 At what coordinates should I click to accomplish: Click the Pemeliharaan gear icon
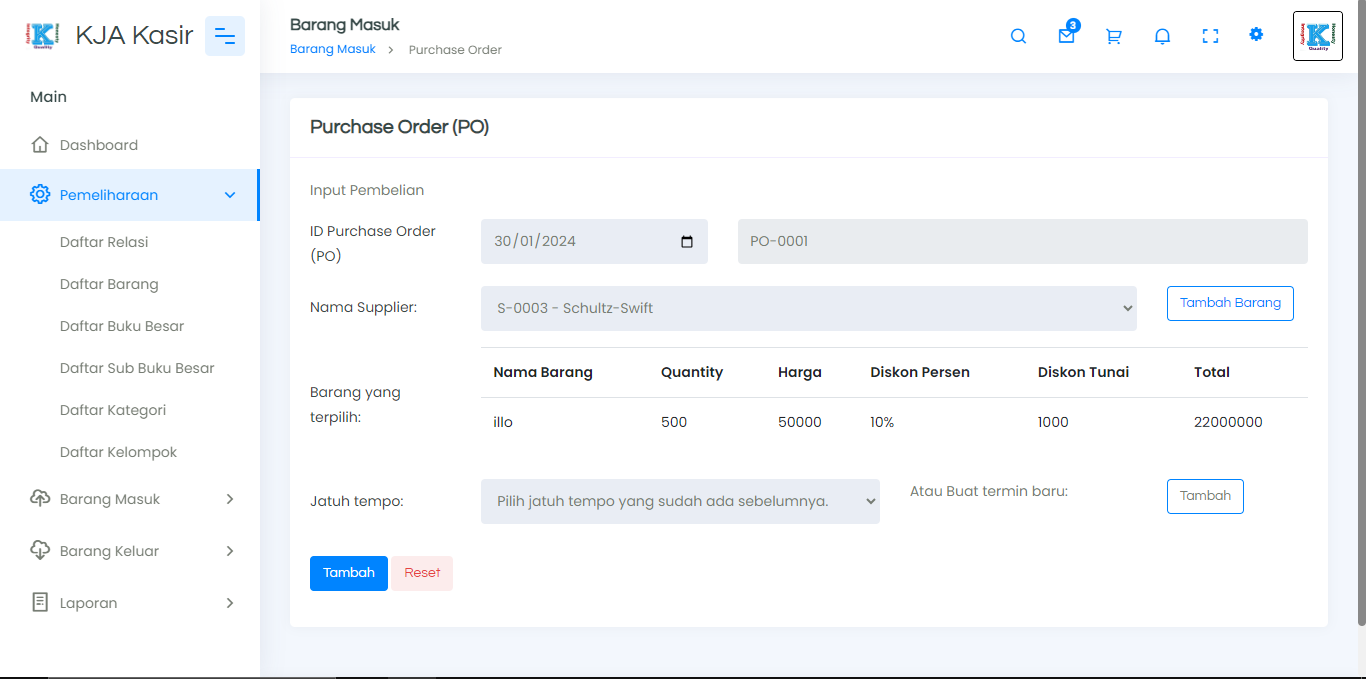click(x=40, y=195)
